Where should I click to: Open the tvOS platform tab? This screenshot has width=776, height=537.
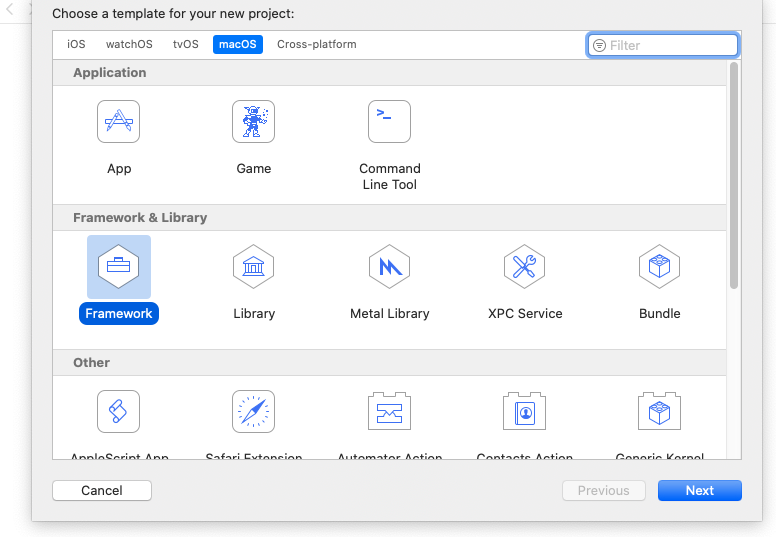tap(186, 44)
